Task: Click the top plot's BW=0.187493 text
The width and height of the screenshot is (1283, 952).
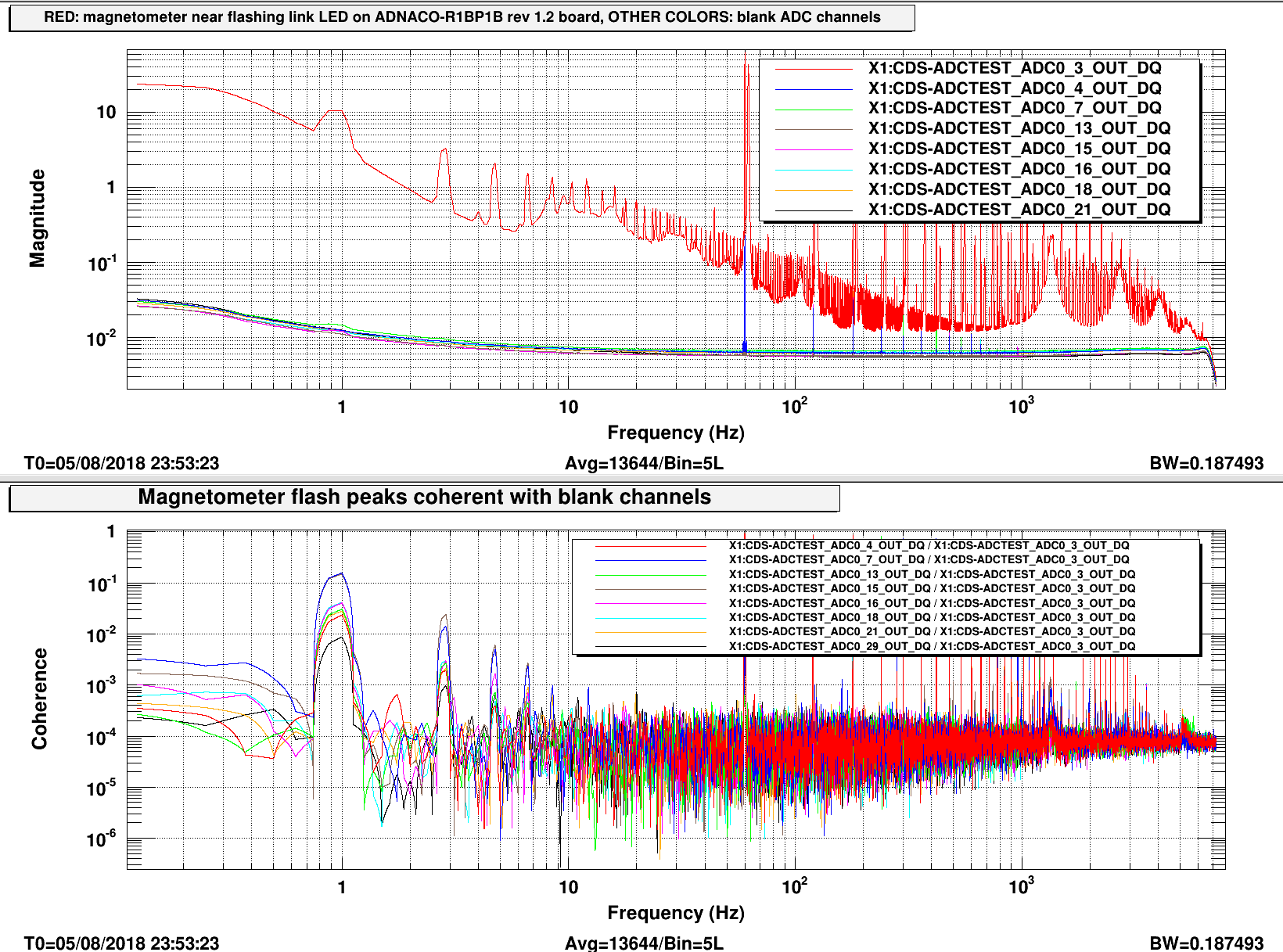Action: pyautogui.click(x=1206, y=463)
